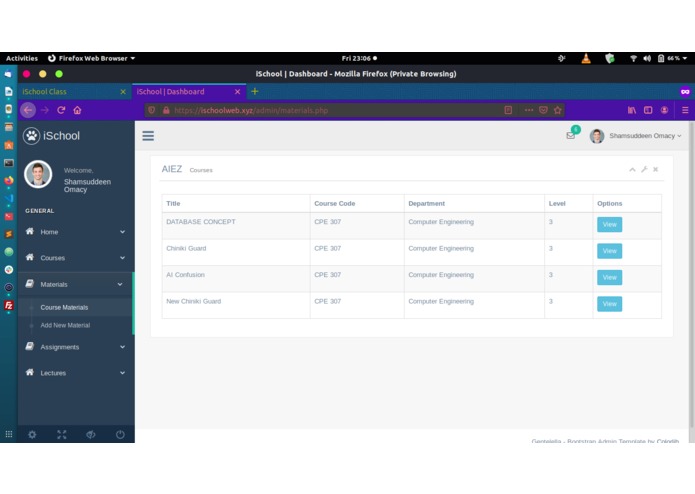Click the Colorlib footer link
This screenshot has height=494, width=695.
(668, 441)
